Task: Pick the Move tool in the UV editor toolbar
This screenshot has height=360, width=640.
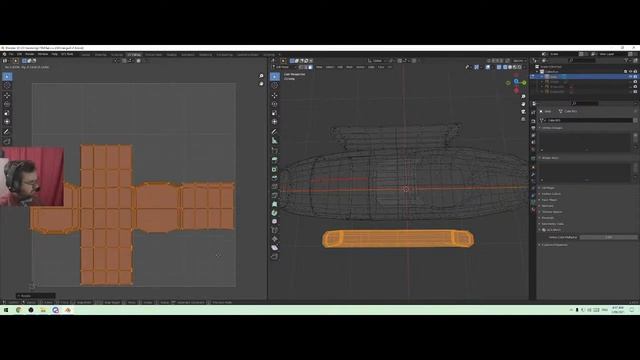Action: (x=7, y=95)
